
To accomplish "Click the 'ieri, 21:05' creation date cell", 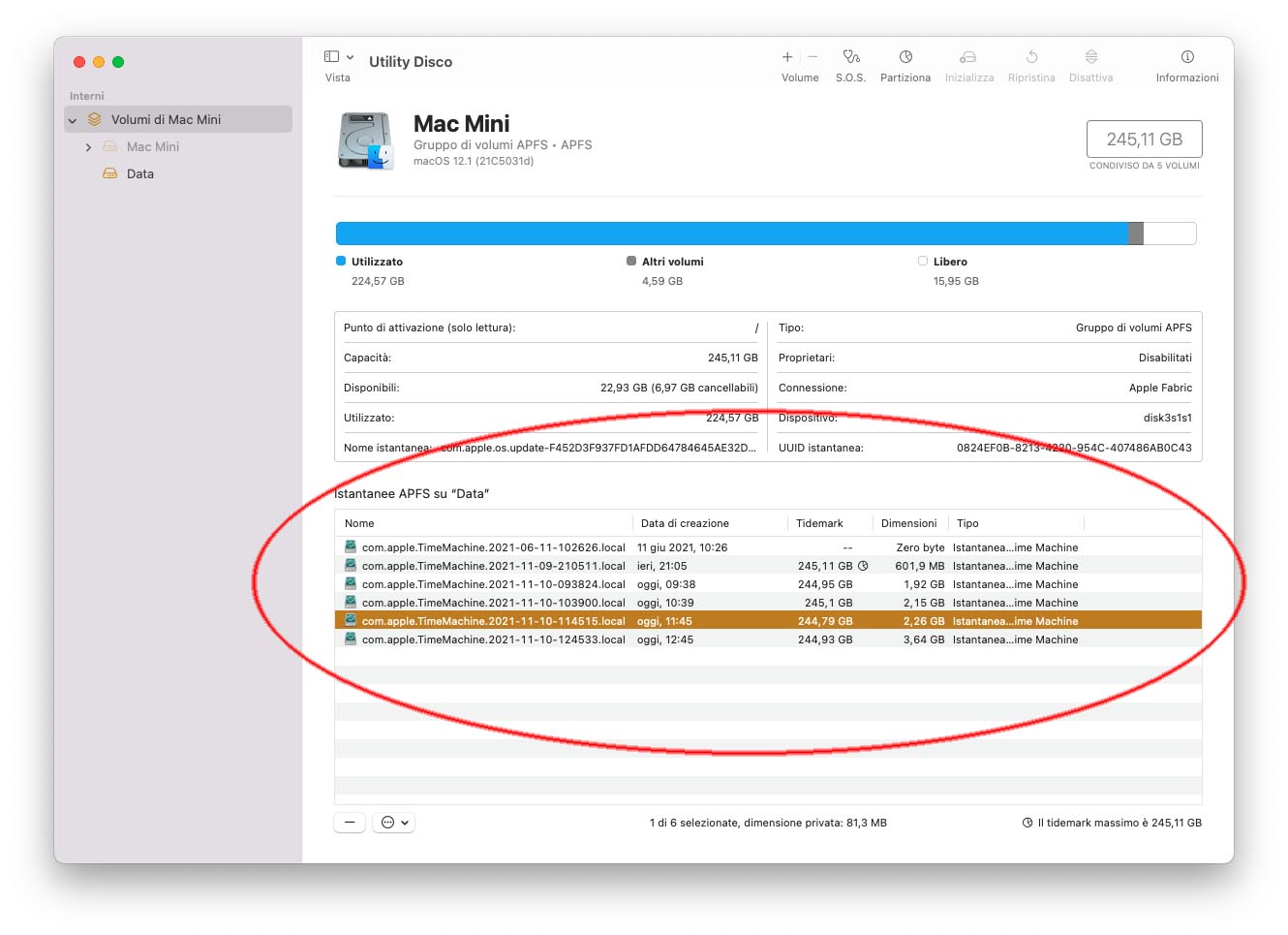I will (662, 566).
